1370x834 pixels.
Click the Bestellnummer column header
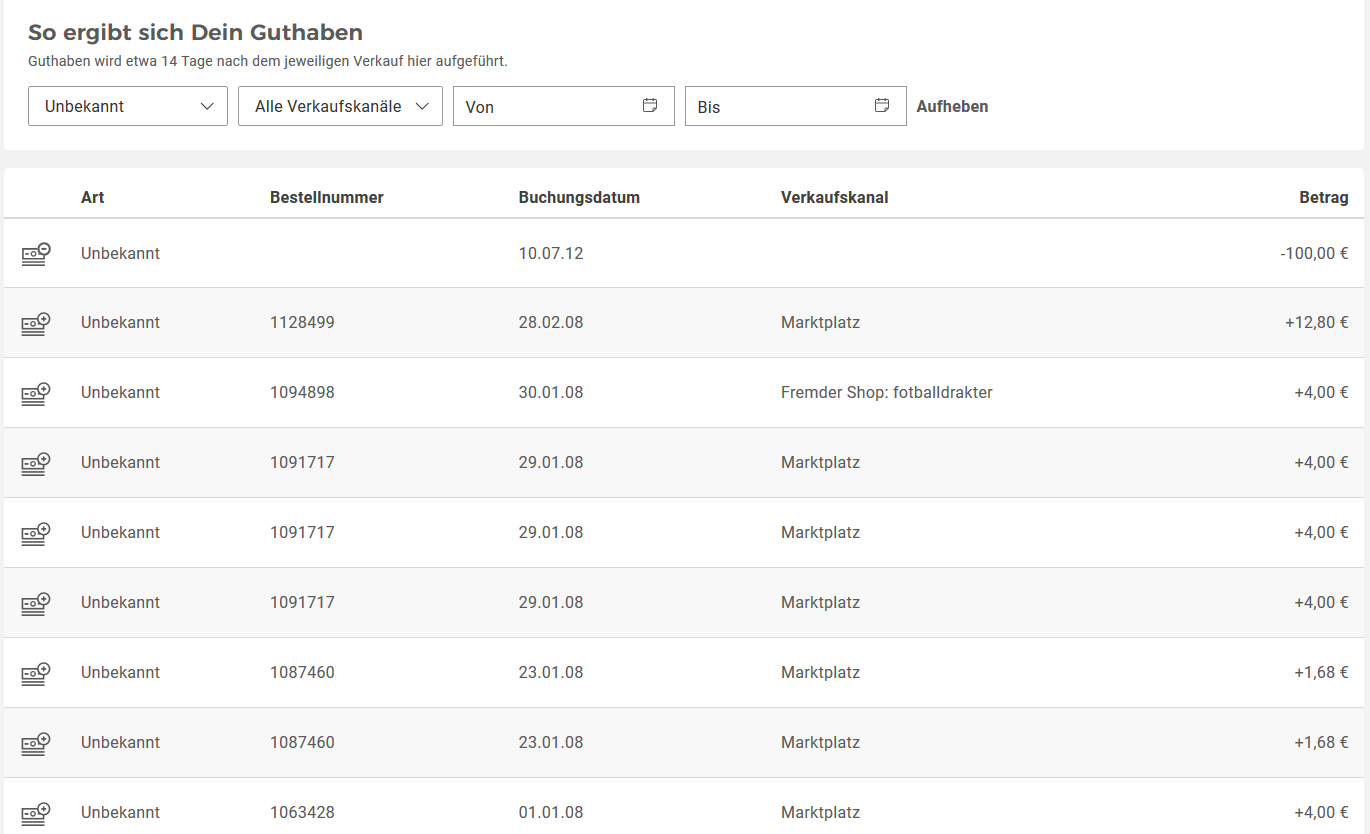[327, 198]
